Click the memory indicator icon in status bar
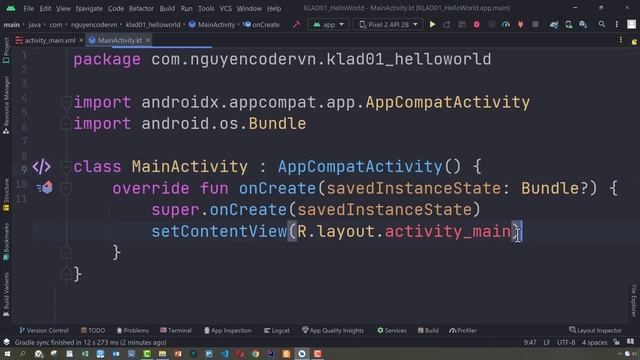Viewport: 640px width, 360px height. click(x=631, y=342)
